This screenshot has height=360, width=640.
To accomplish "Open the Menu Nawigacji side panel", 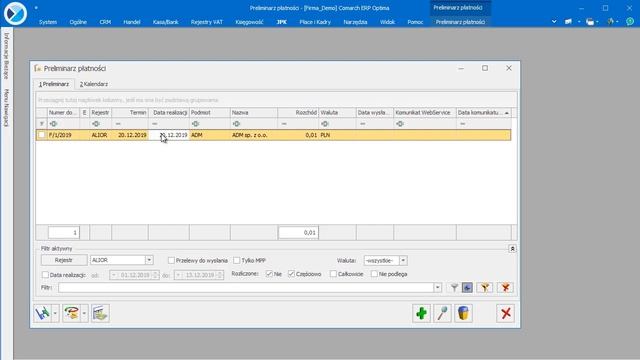I will [6, 108].
